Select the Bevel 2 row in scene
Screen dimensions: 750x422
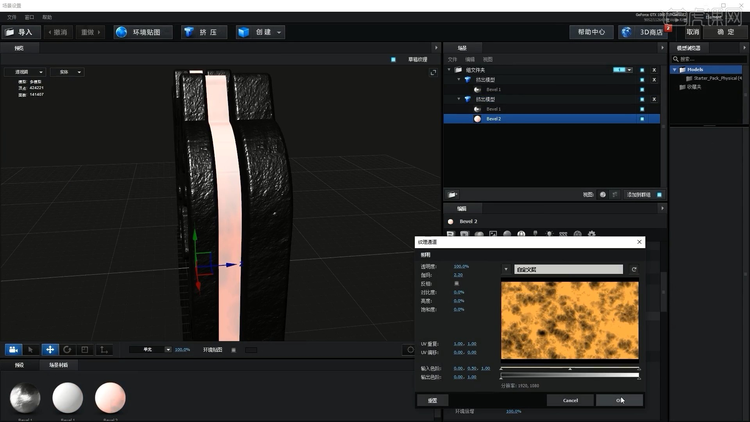point(551,119)
